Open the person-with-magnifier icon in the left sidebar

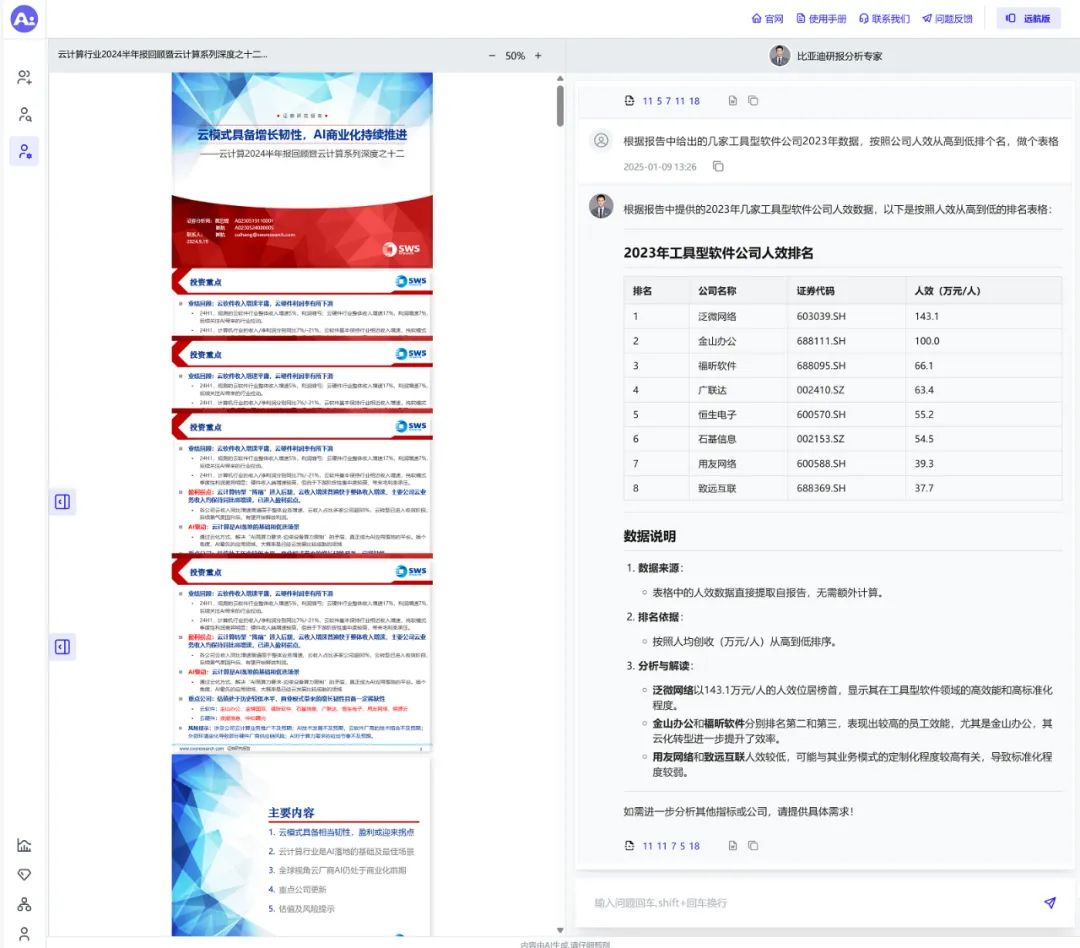(24, 114)
